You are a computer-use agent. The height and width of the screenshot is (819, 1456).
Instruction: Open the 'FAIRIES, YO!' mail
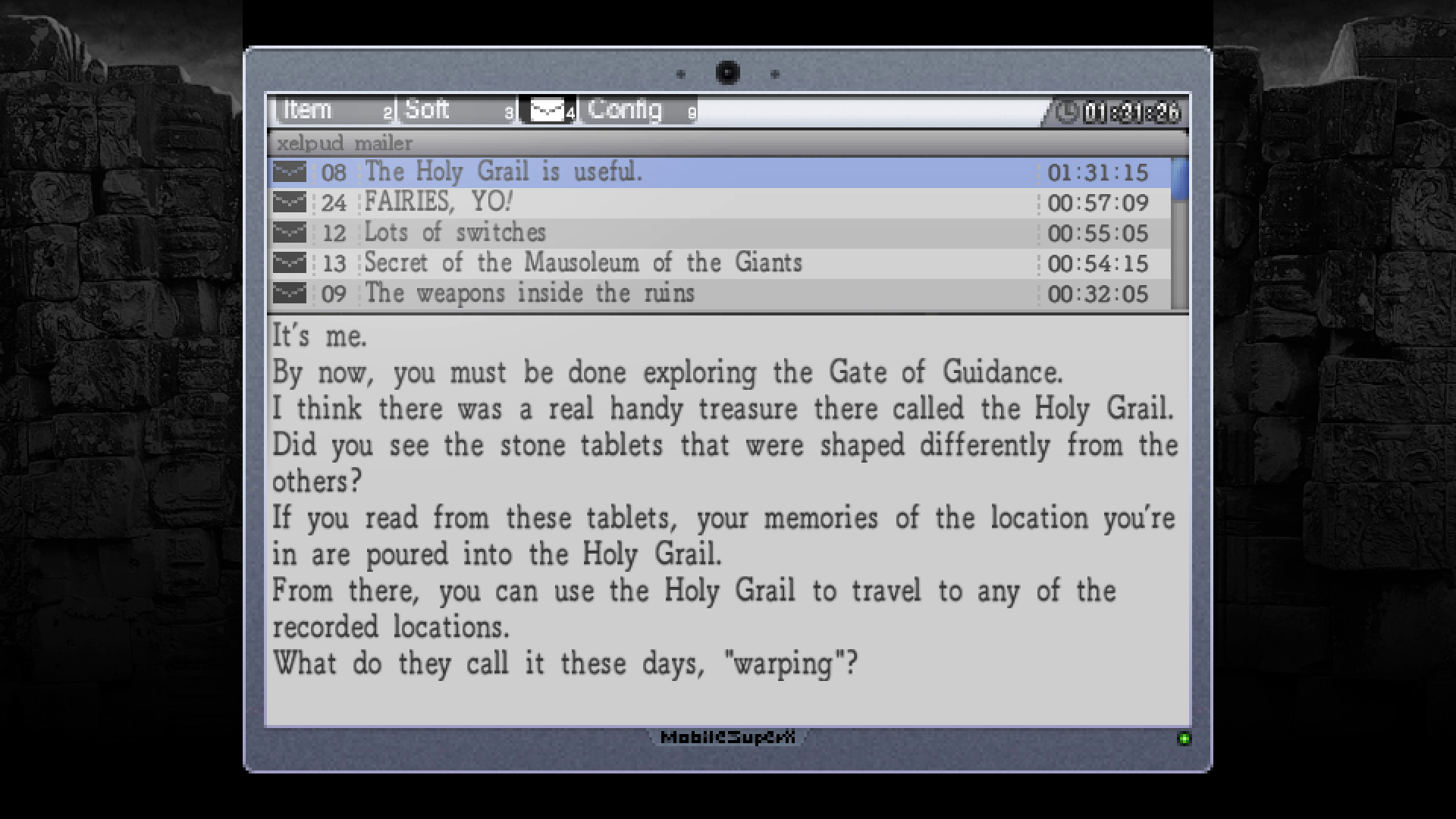pos(438,202)
